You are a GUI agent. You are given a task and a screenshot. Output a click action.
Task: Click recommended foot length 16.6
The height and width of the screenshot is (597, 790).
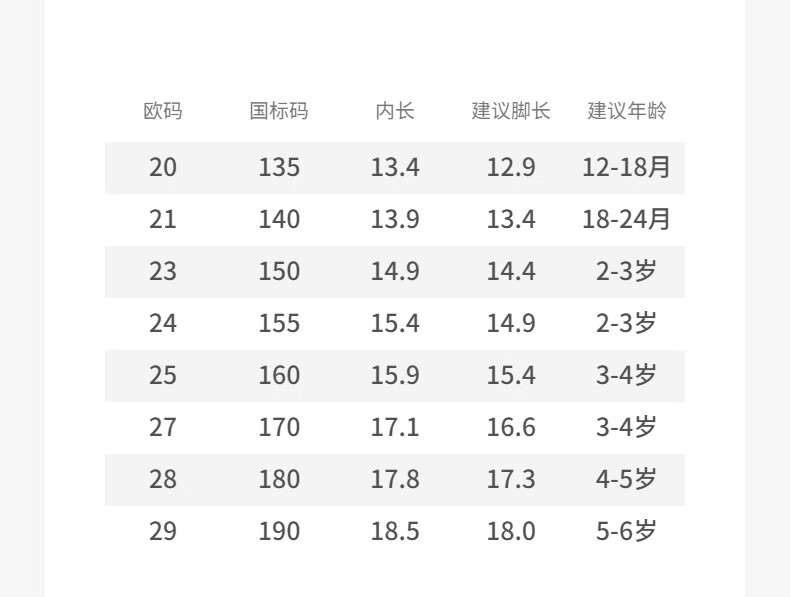[511, 427]
